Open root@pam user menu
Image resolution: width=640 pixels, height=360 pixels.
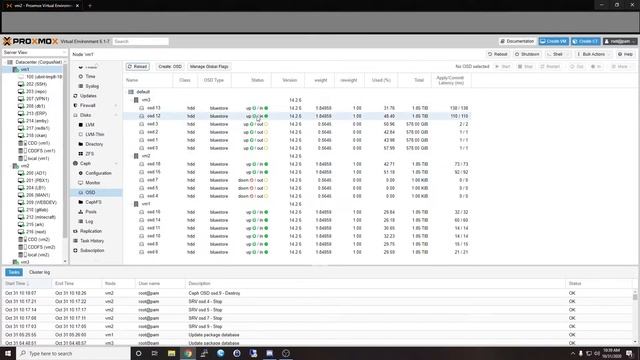point(620,41)
